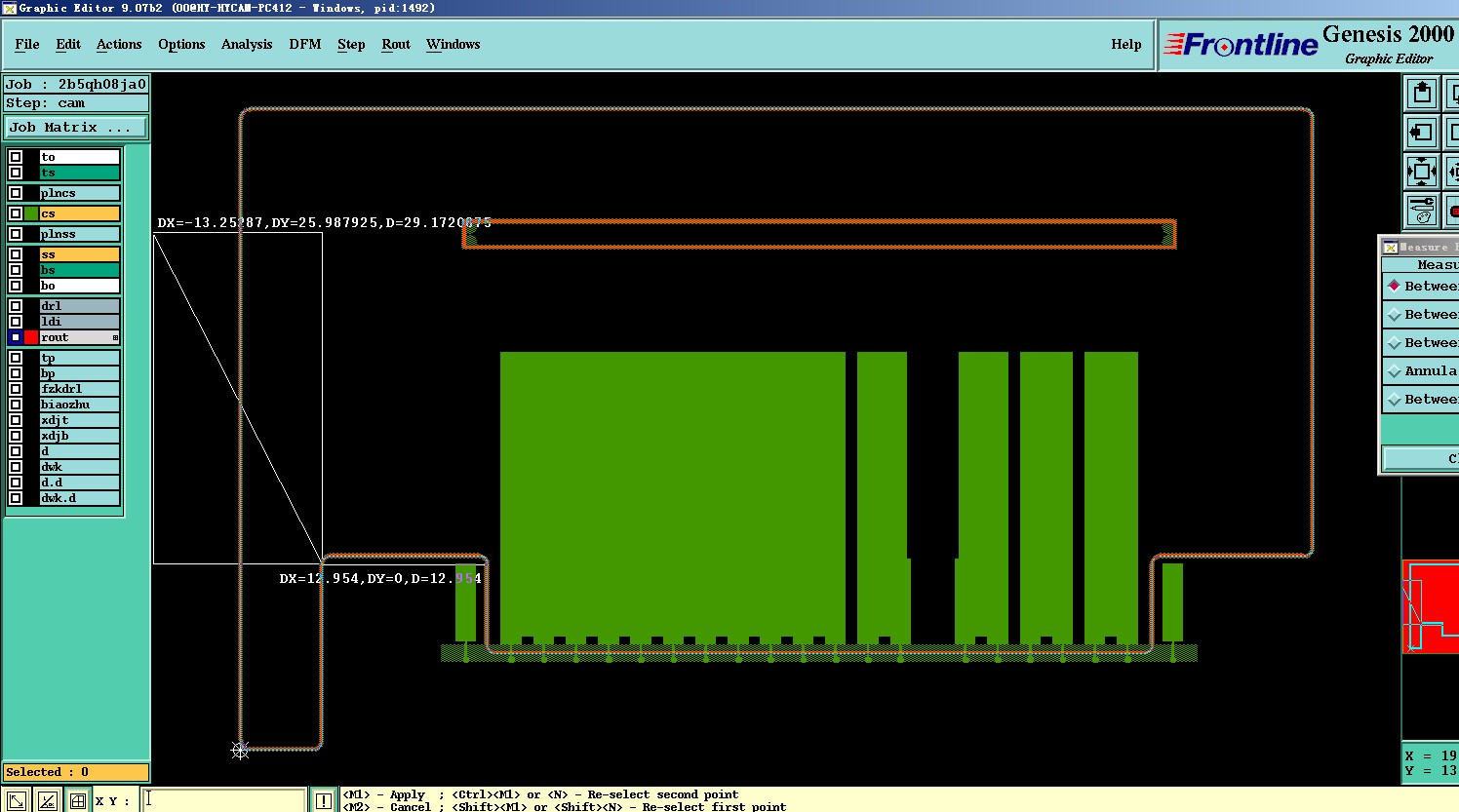Toggle display checkbox for layer to

[16, 157]
